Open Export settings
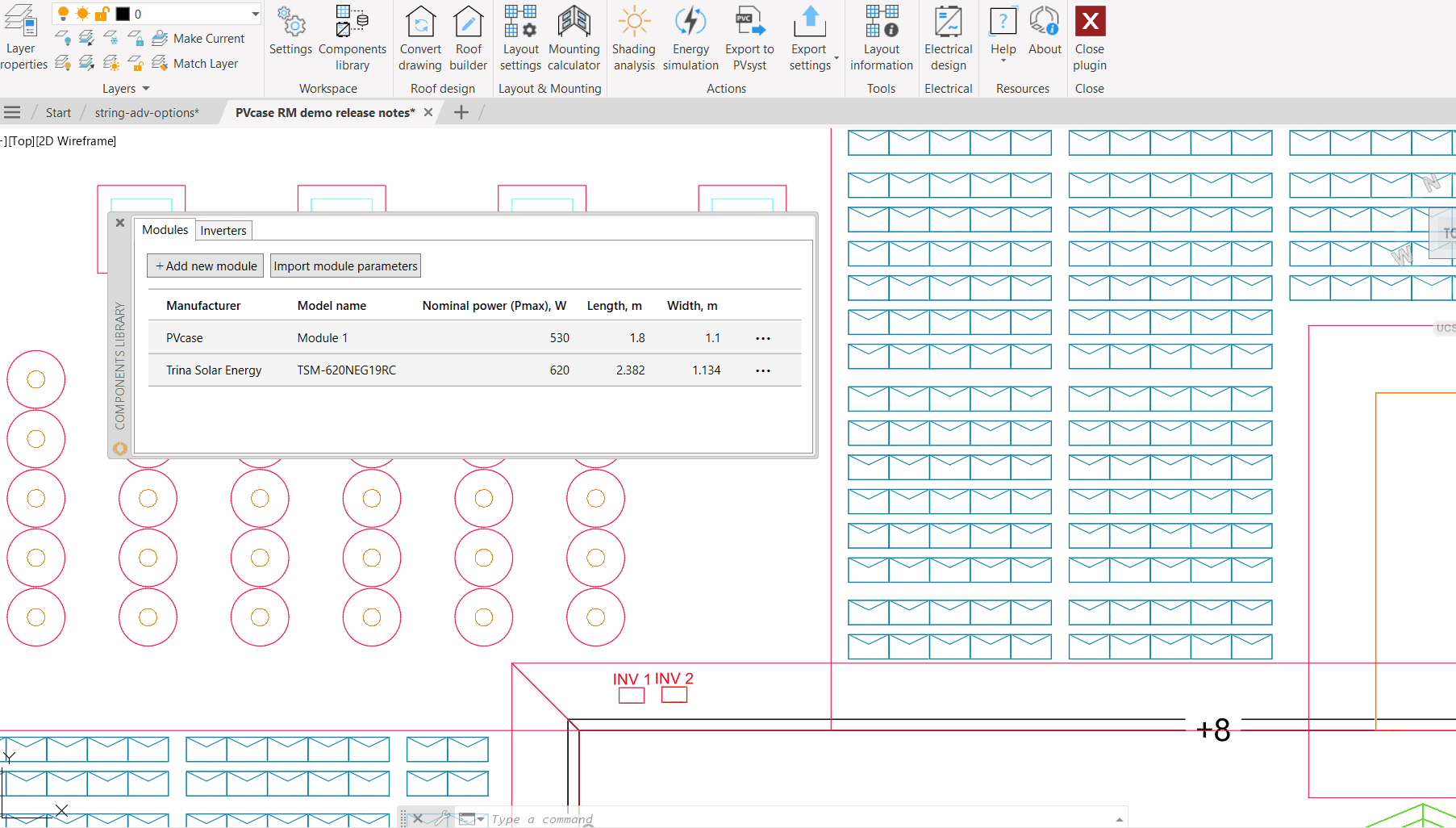The image size is (1456, 828). point(810,37)
